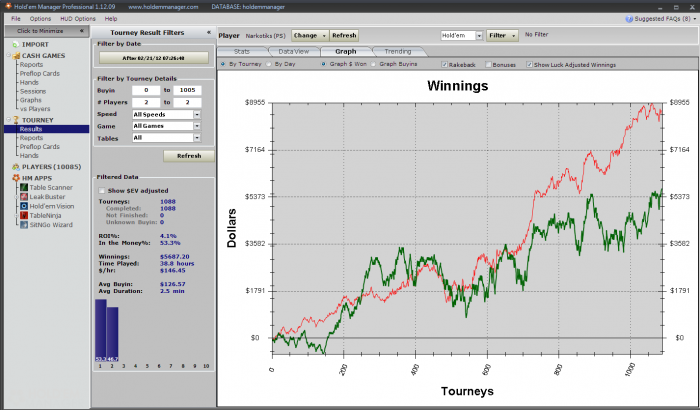Image resolution: width=700 pixels, height=410 pixels.
Task: Toggle the Rakeback checkbox
Action: (444, 64)
